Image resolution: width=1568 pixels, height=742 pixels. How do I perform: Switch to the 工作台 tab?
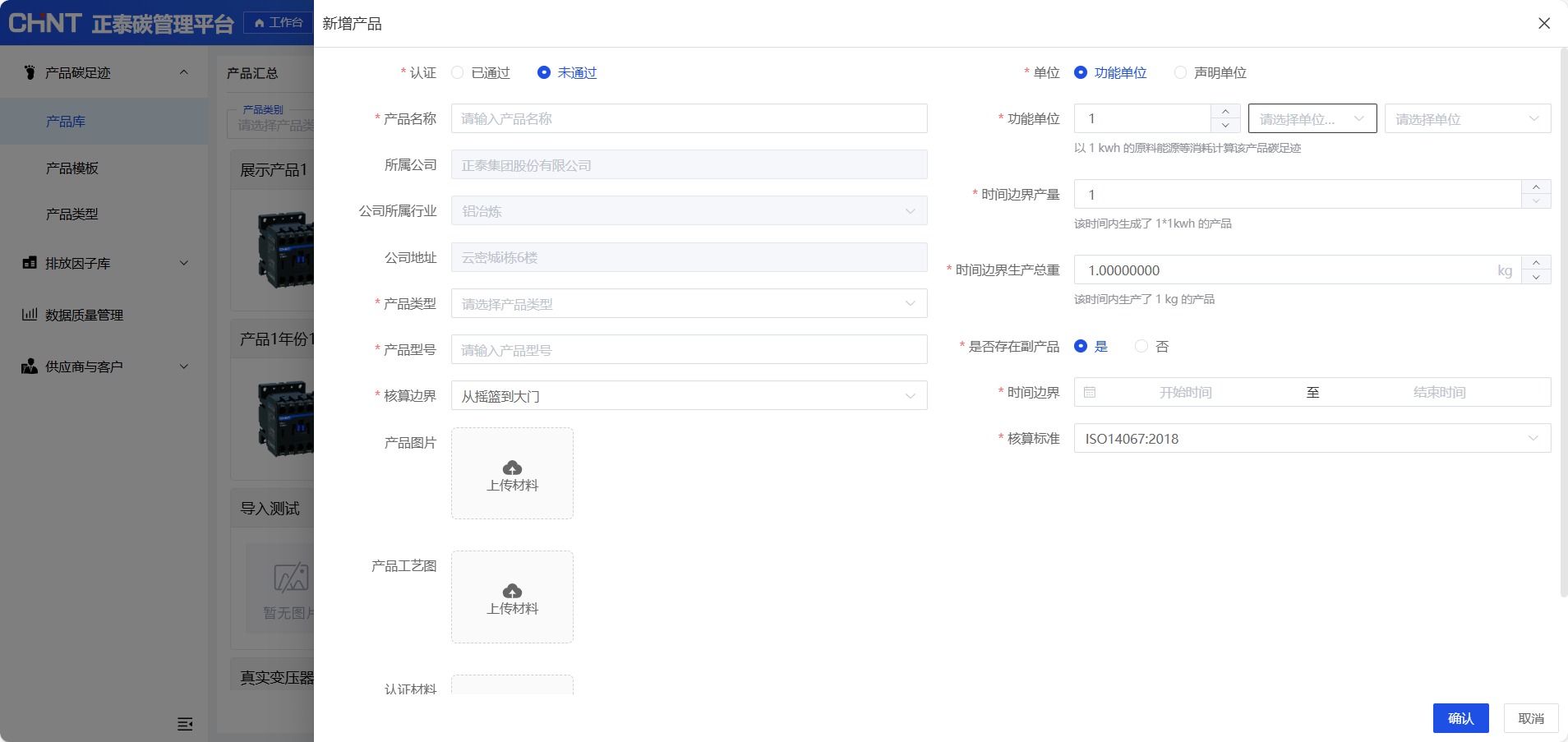click(x=279, y=23)
